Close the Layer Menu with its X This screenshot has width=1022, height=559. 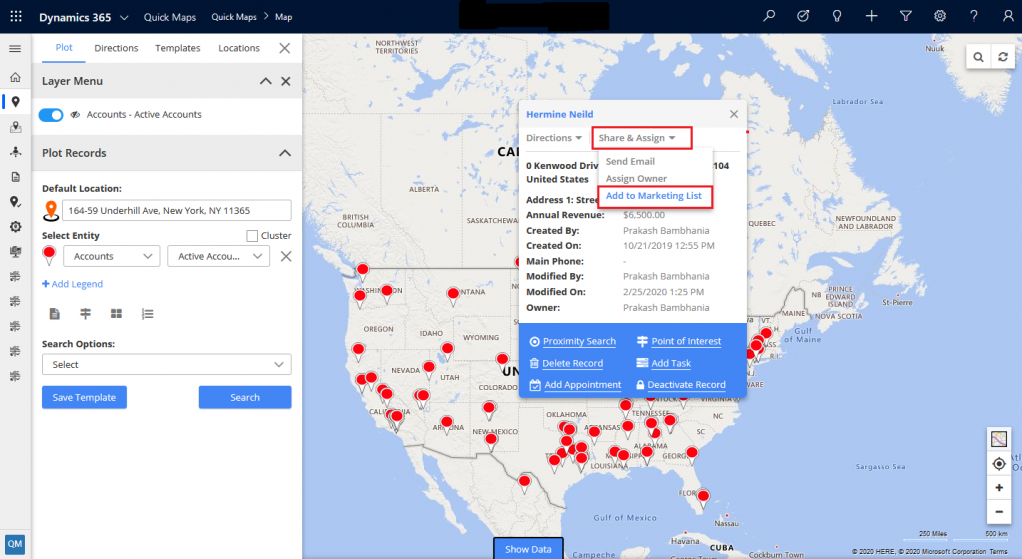pyautogui.click(x=285, y=81)
